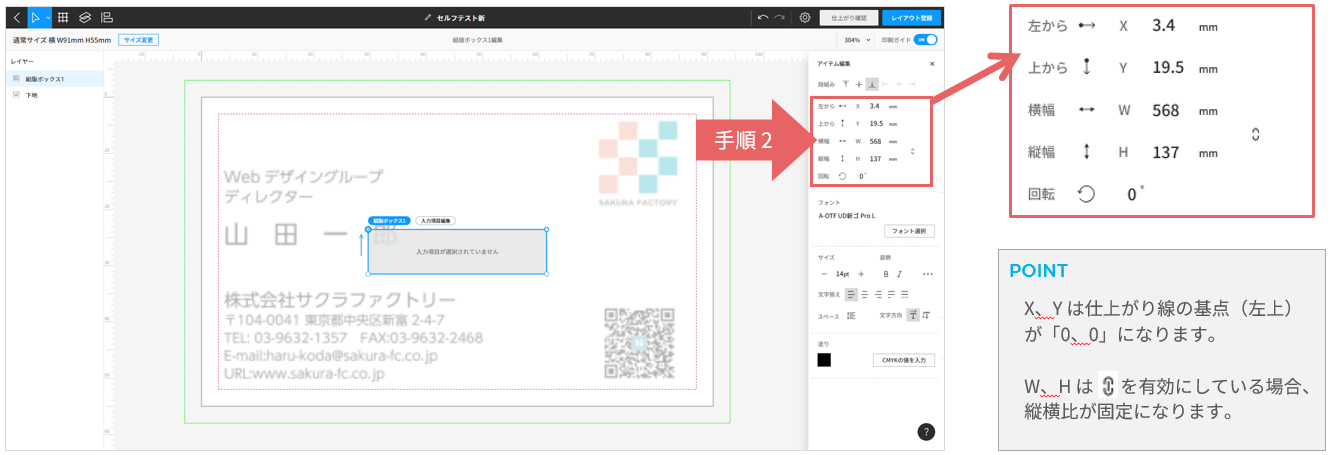Click the 入力項目編集 tag on canvas

(435, 220)
